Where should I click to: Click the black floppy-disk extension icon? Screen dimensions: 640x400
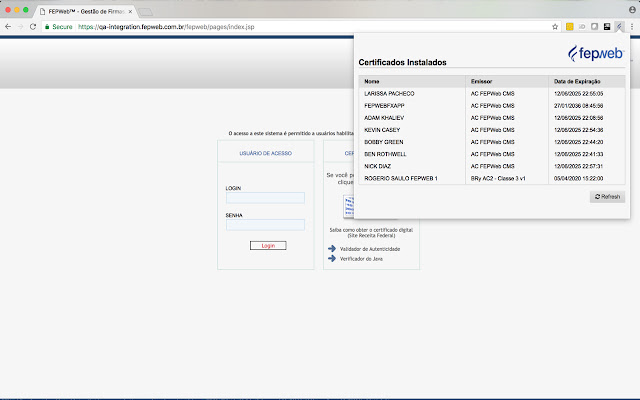pyautogui.click(x=607, y=27)
